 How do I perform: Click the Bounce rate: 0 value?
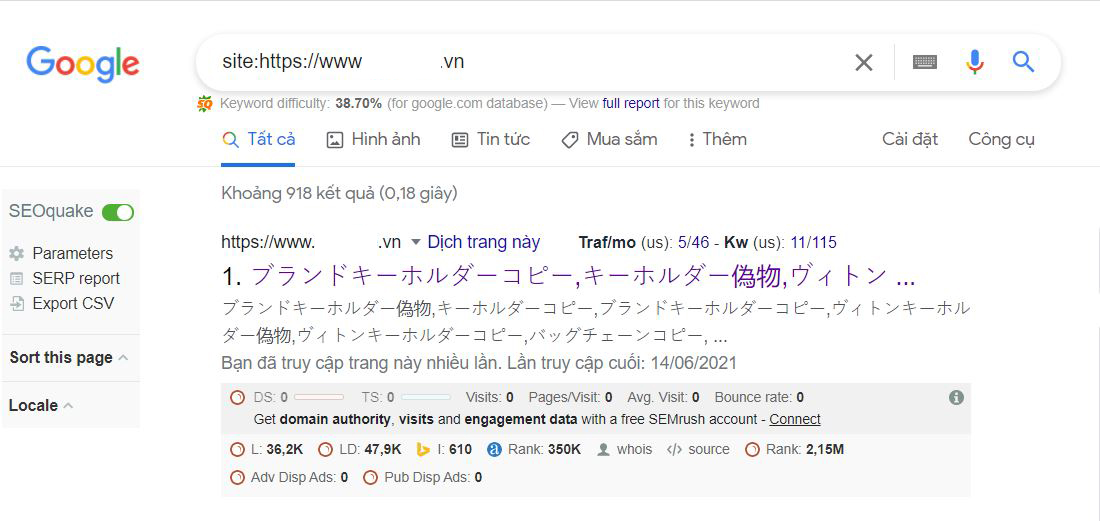click(x=759, y=398)
